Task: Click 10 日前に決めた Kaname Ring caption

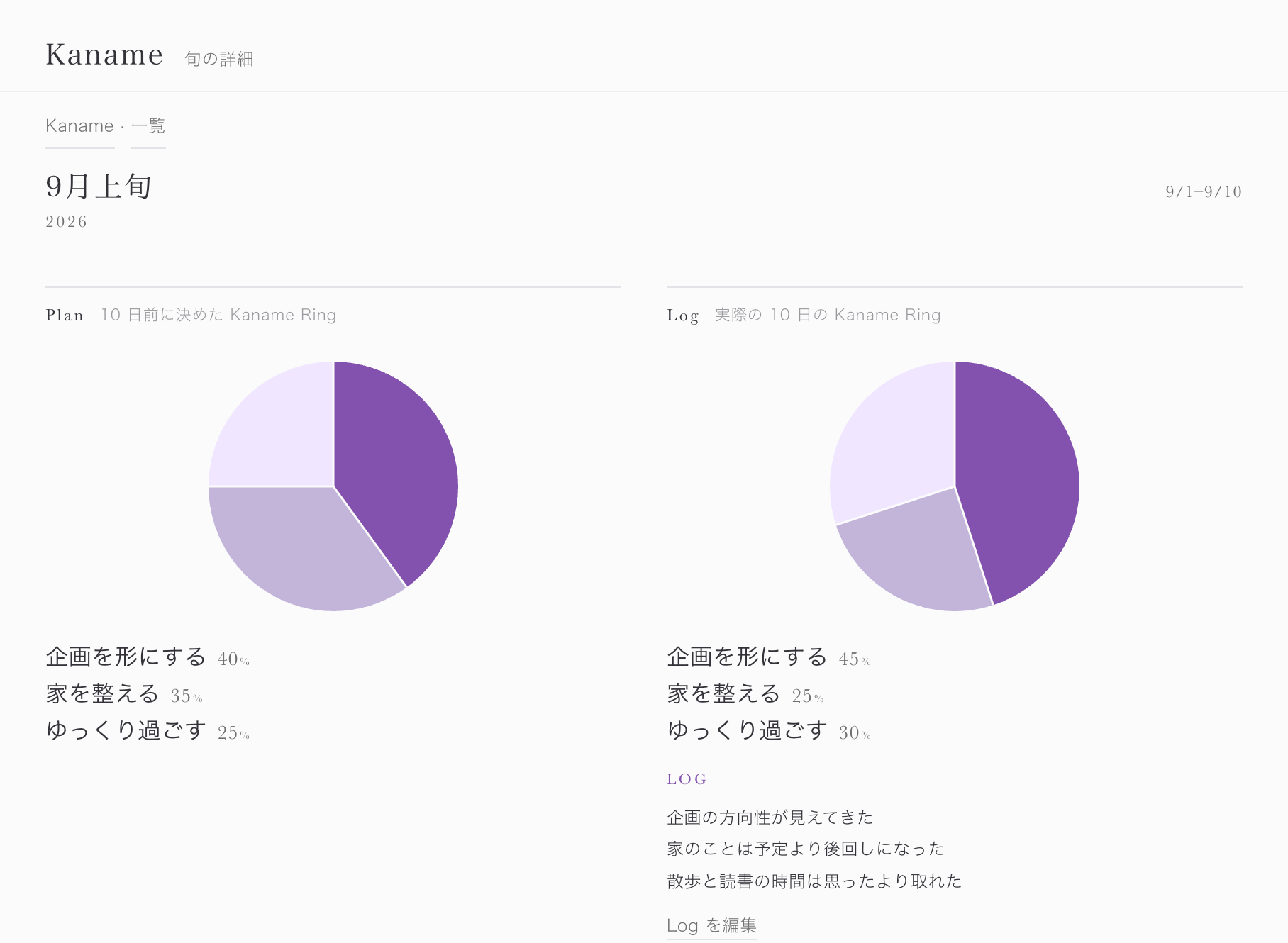Action: [x=218, y=315]
